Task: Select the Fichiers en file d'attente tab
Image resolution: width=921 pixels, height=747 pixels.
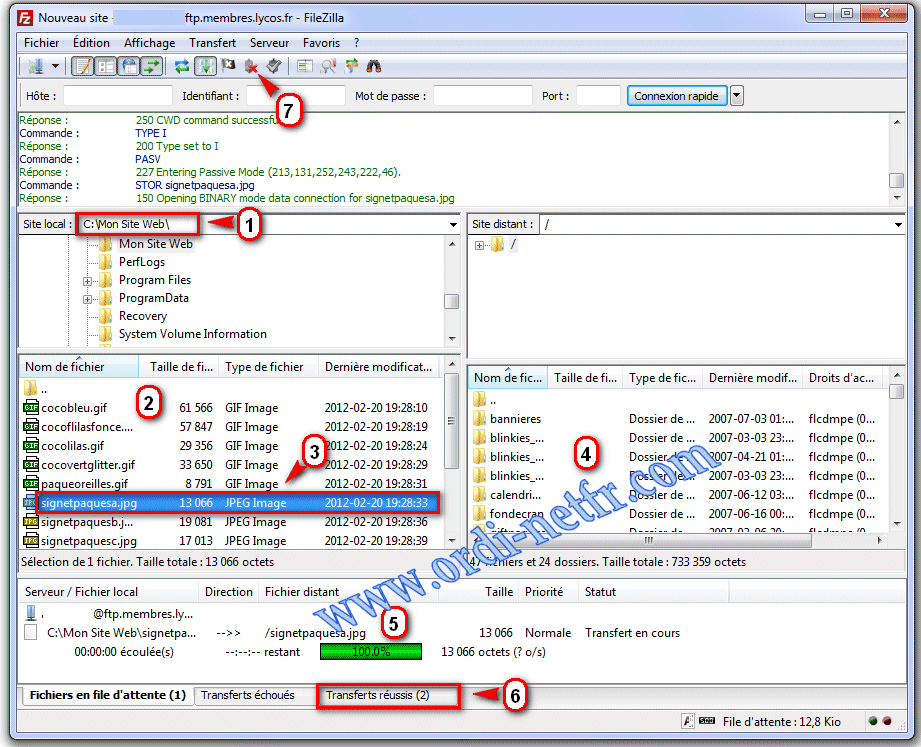Action: pos(107,695)
